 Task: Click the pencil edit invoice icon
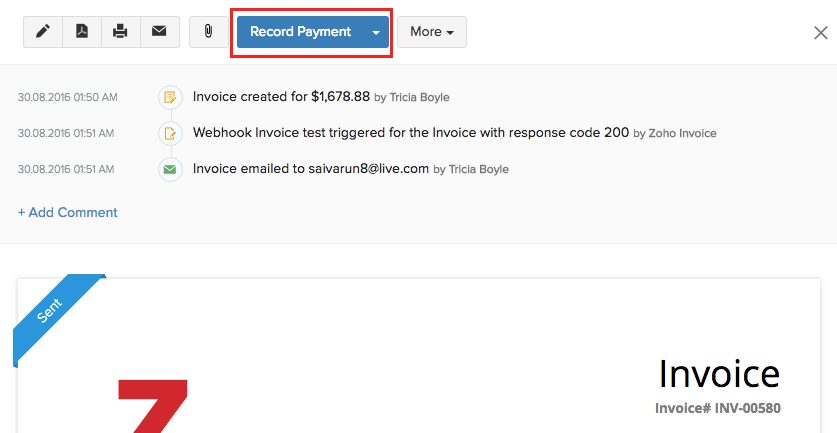pos(43,31)
